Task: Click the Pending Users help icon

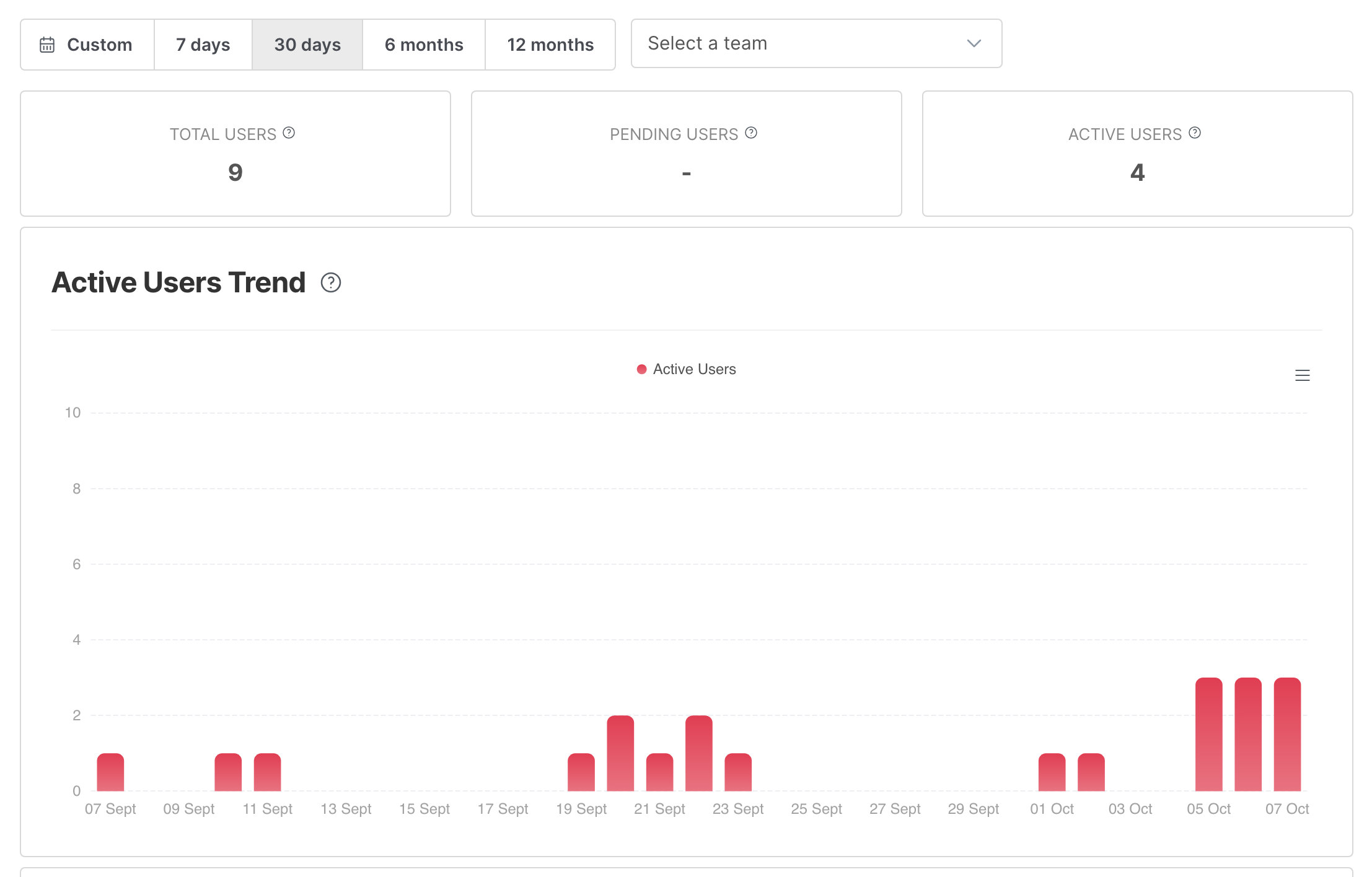Action: coord(751,133)
